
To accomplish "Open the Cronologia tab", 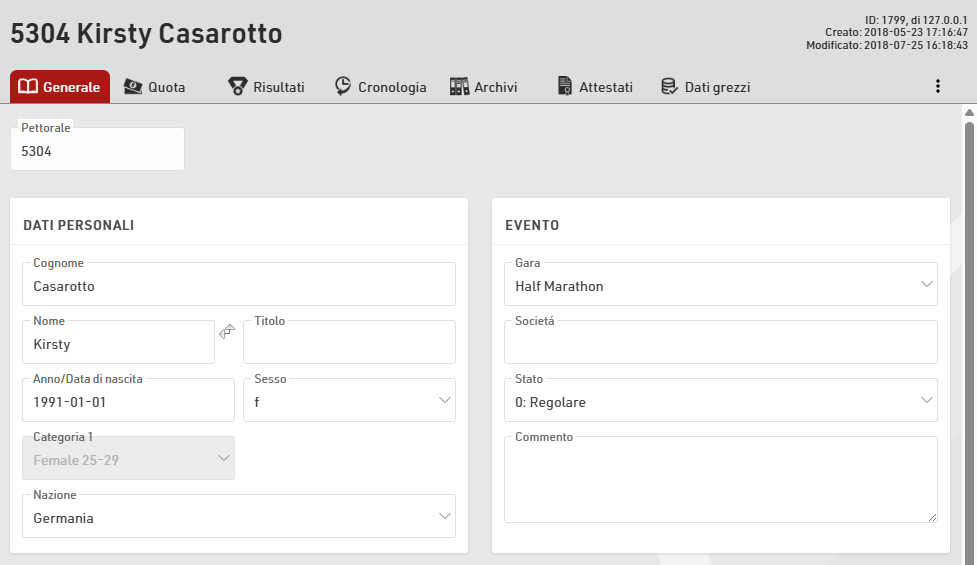I will [x=380, y=87].
